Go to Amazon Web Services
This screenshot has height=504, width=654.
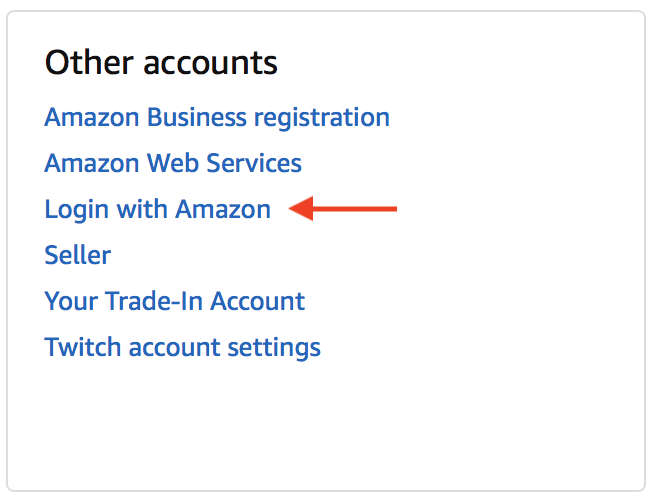click(x=173, y=164)
